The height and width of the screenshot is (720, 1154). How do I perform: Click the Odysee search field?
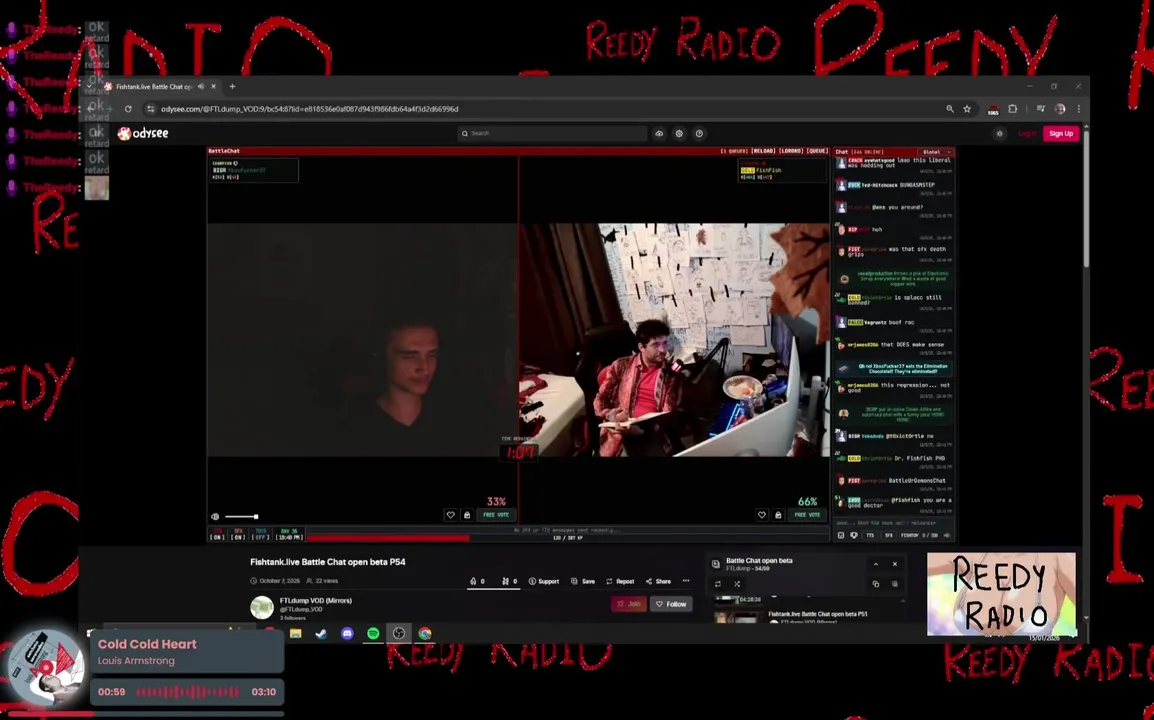[552, 133]
